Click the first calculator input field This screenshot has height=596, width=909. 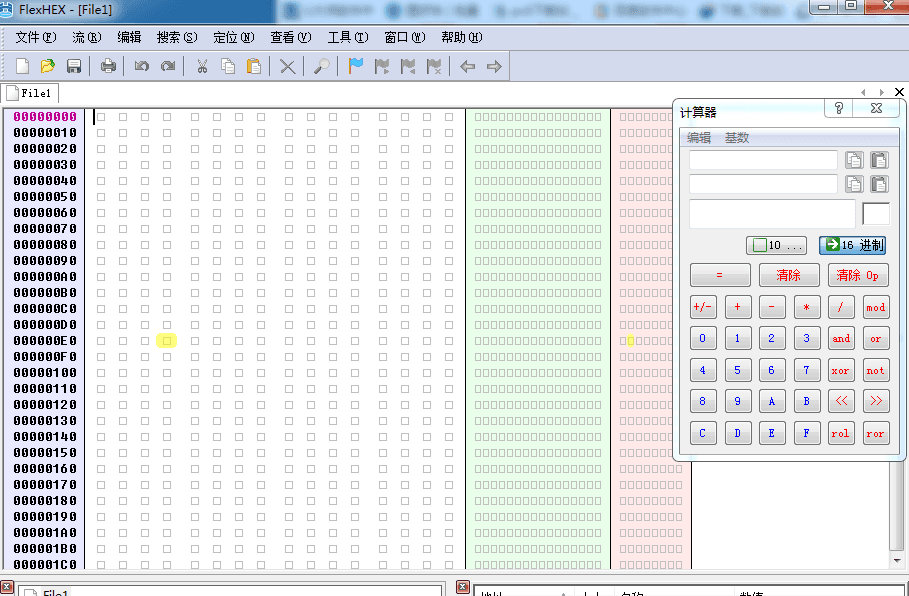[x=763, y=160]
